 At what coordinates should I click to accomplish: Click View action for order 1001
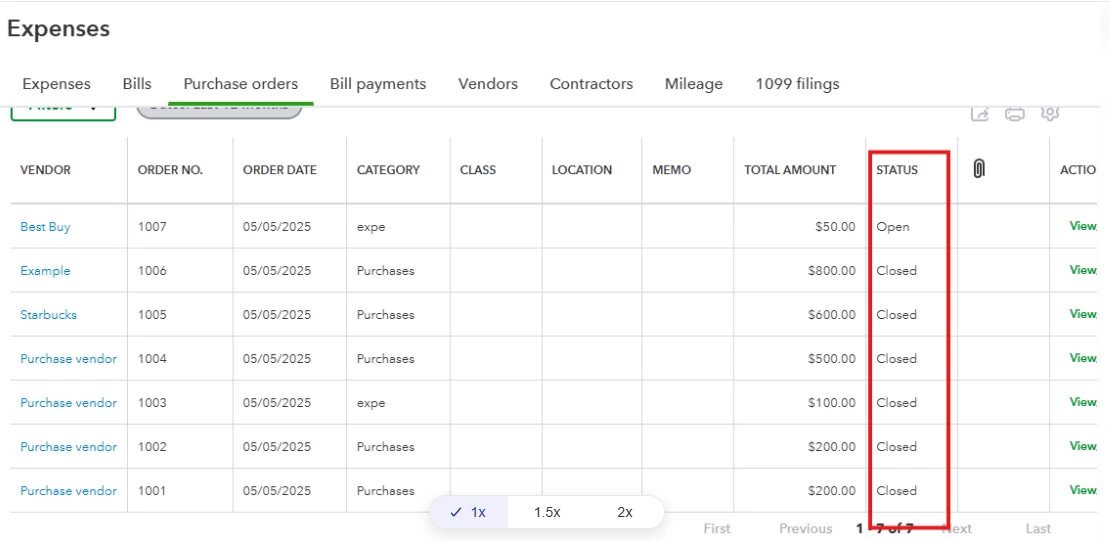tap(1083, 489)
